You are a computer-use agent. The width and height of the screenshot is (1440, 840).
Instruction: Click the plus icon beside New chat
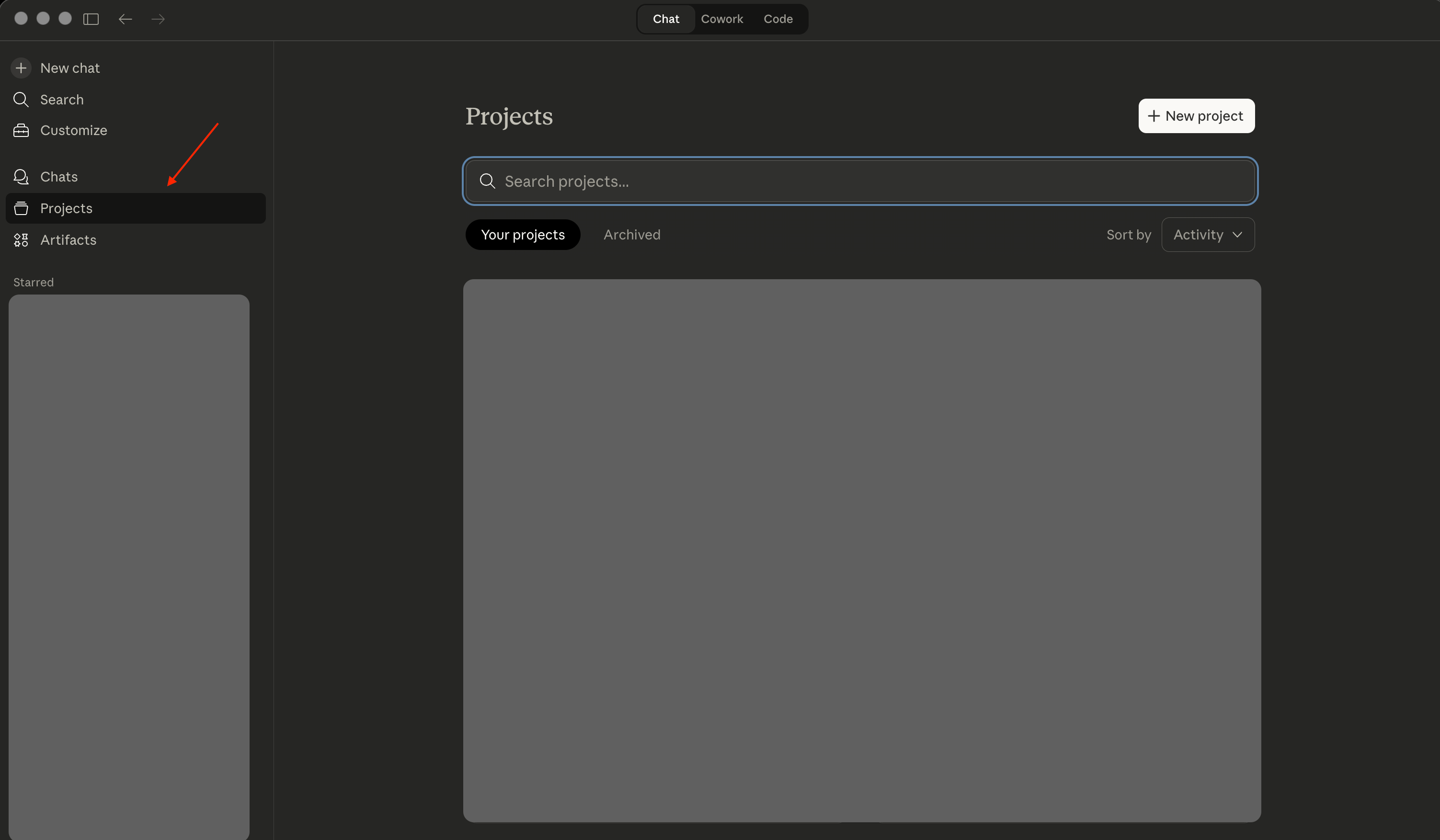click(21, 68)
